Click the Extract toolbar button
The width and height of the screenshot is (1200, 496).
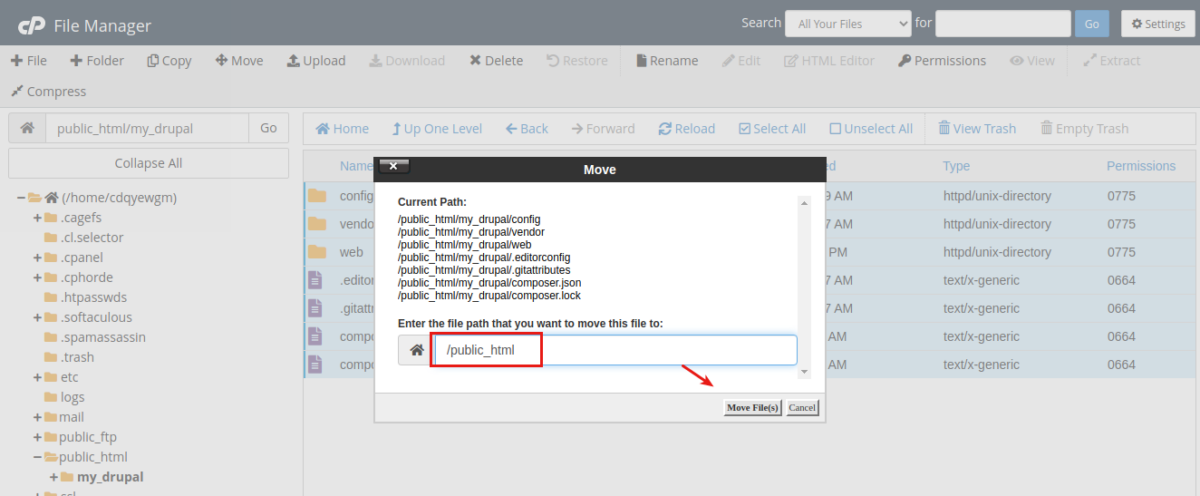pyautogui.click(x=1111, y=60)
